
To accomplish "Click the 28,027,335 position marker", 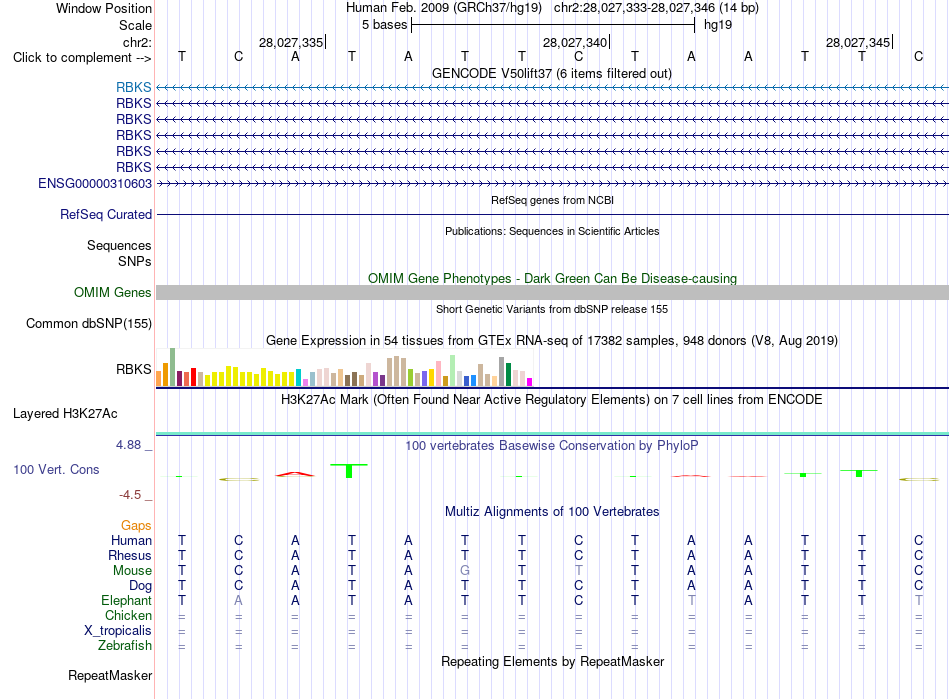I will pyautogui.click(x=291, y=42).
